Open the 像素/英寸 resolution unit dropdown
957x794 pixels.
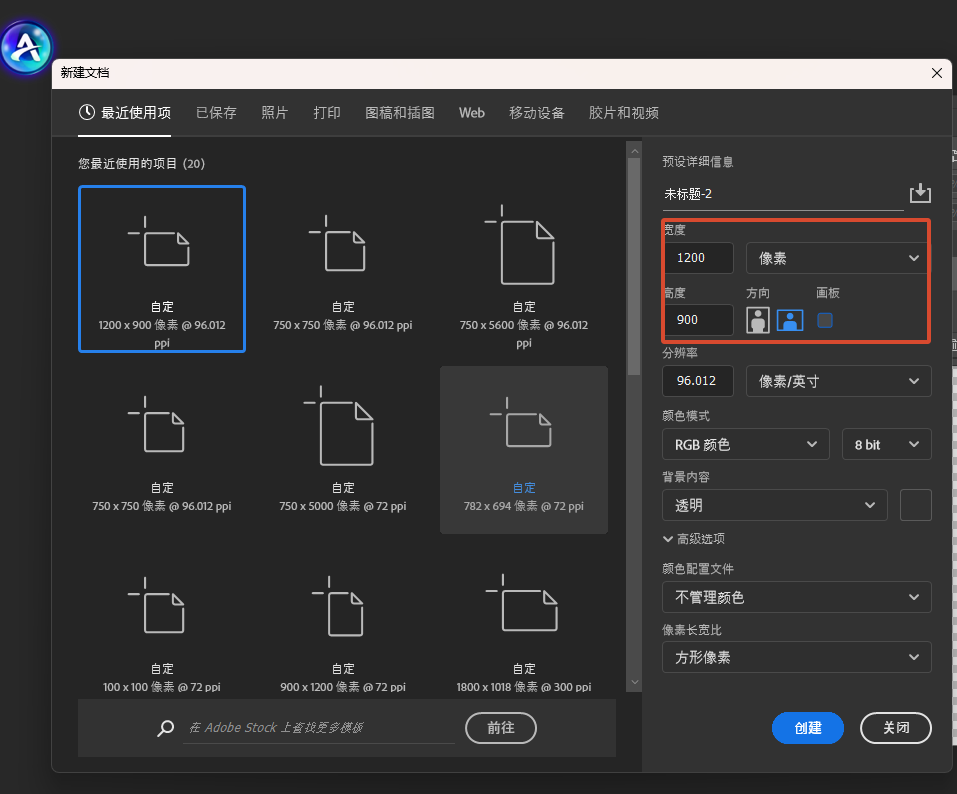[839, 381]
